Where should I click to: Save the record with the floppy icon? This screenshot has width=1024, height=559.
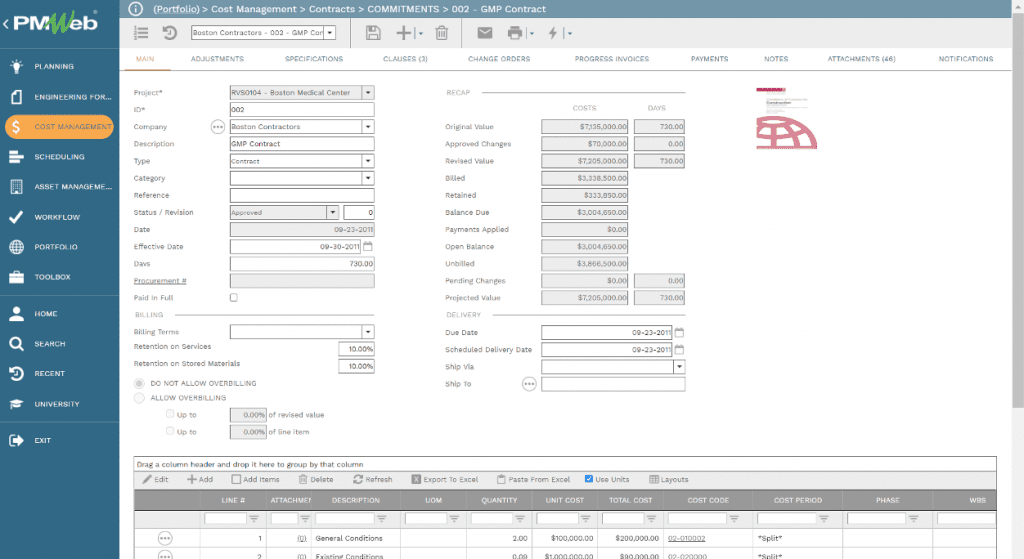pyautogui.click(x=373, y=33)
